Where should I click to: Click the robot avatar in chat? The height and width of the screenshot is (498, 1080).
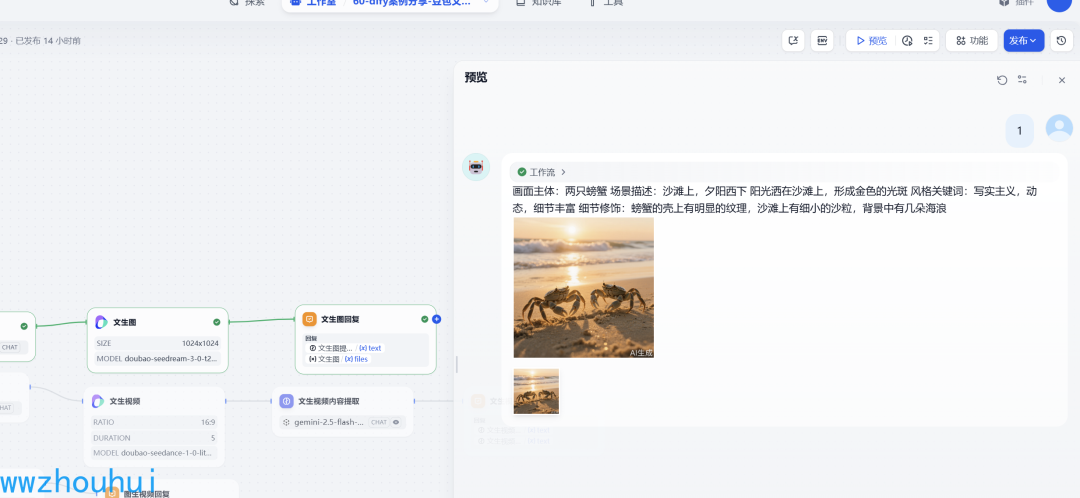tap(476, 167)
